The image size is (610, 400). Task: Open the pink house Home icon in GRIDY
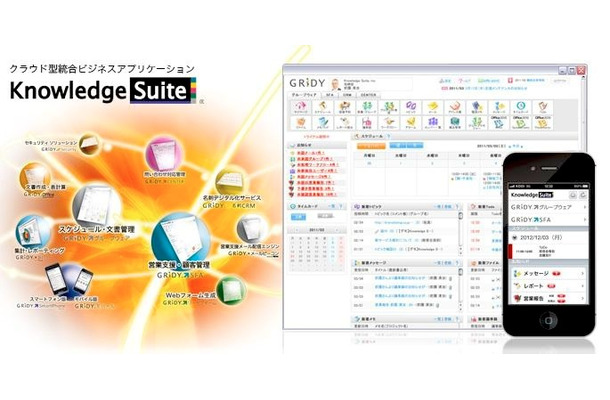(300, 107)
